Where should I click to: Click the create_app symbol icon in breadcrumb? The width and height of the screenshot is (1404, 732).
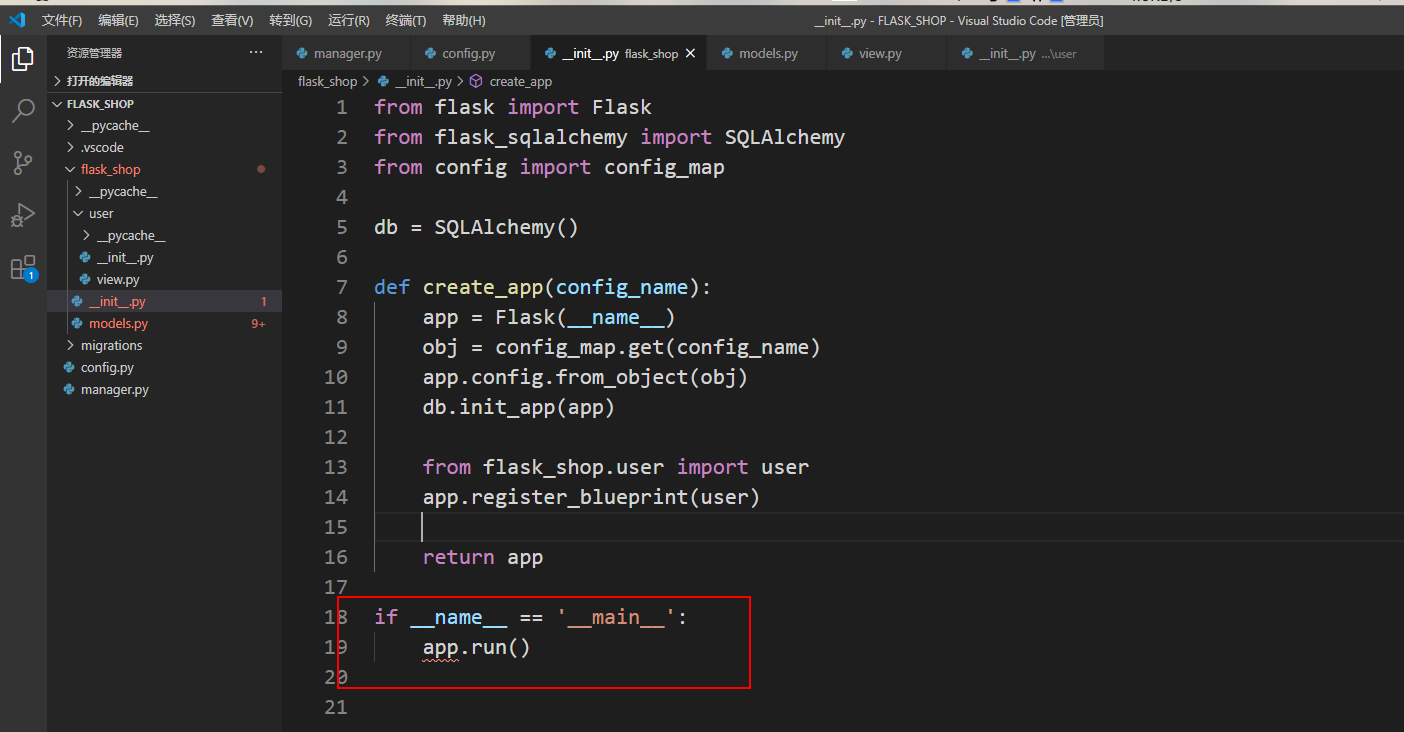click(477, 81)
